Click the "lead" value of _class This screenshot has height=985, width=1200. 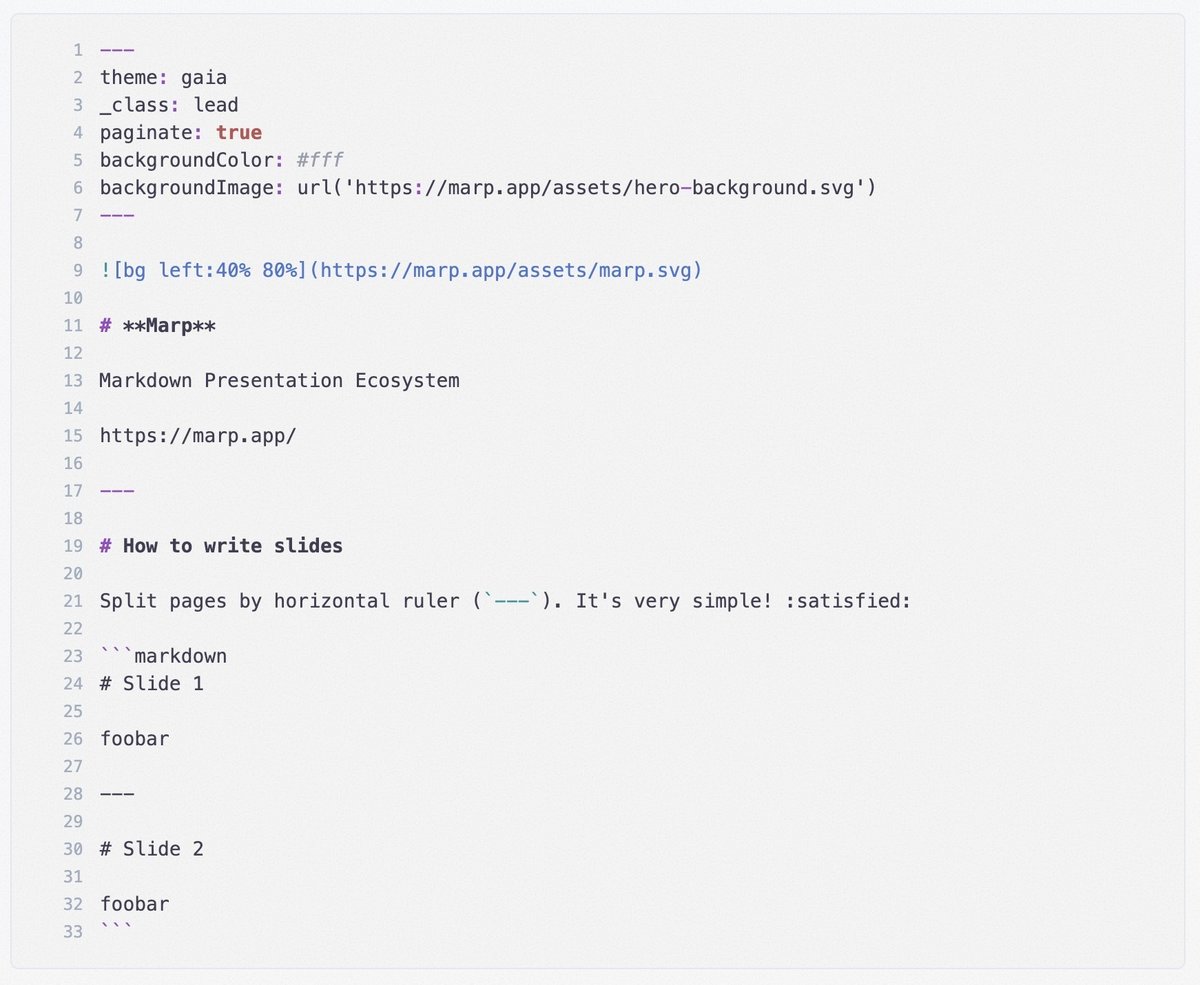pyautogui.click(x=215, y=105)
